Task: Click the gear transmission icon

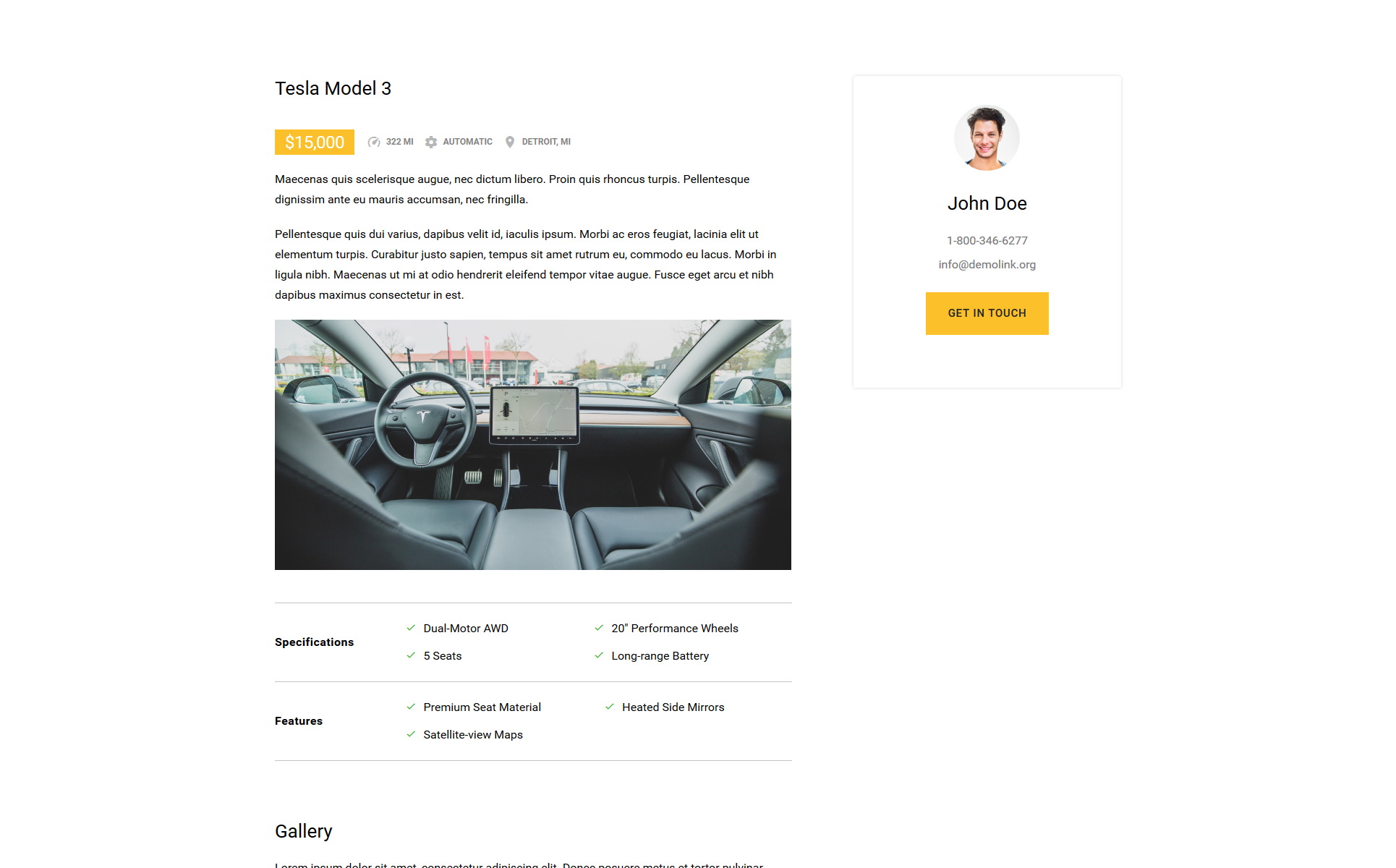Action: (x=431, y=142)
